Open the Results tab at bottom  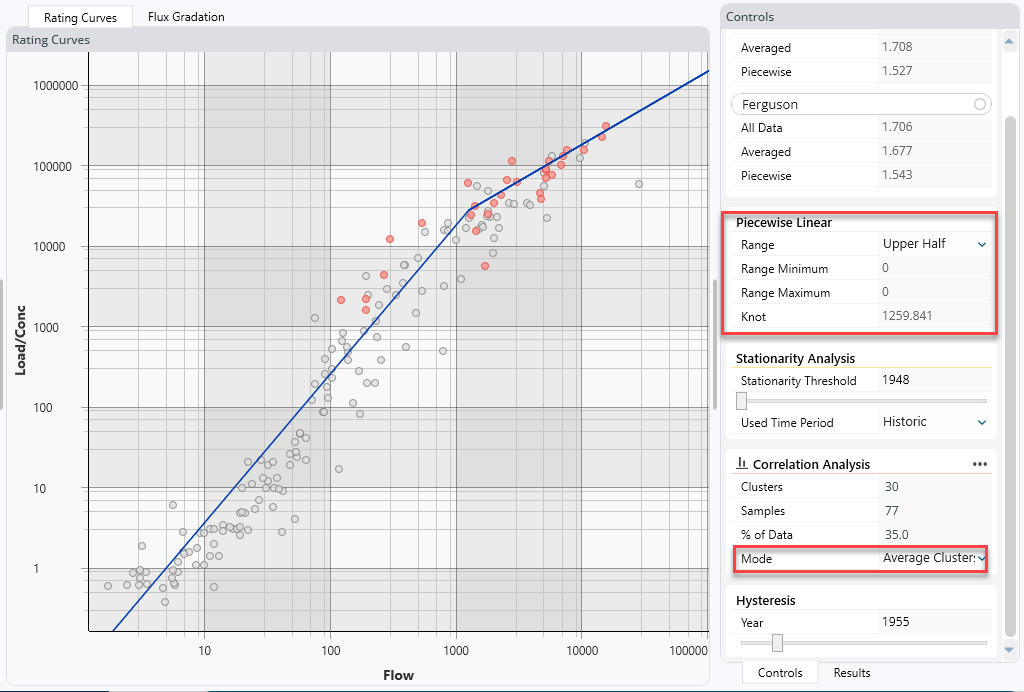point(852,673)
